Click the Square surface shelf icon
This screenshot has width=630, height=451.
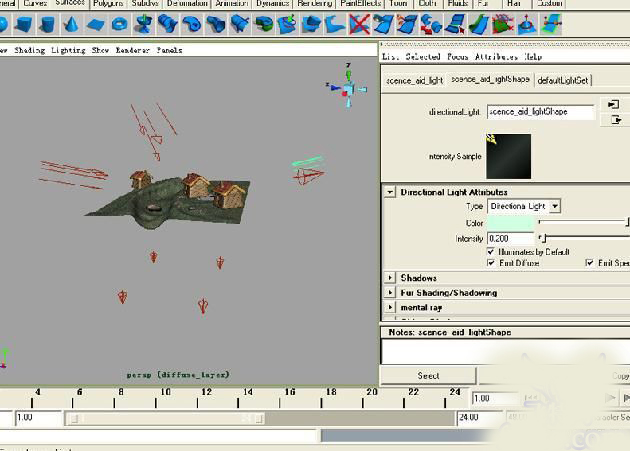pos(287,24)
